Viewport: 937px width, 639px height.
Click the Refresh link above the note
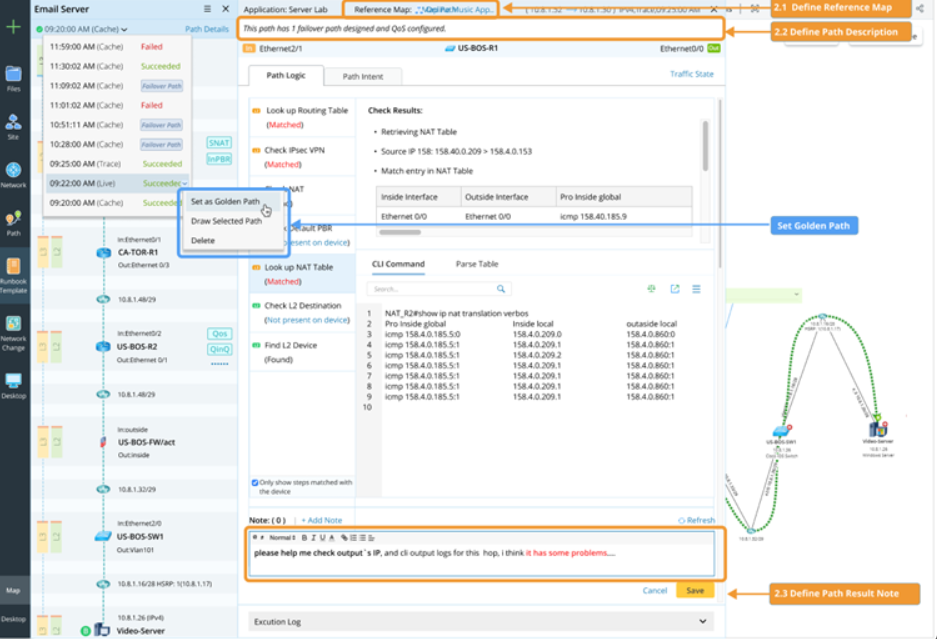pyautogui.click(x=697, y=520)
